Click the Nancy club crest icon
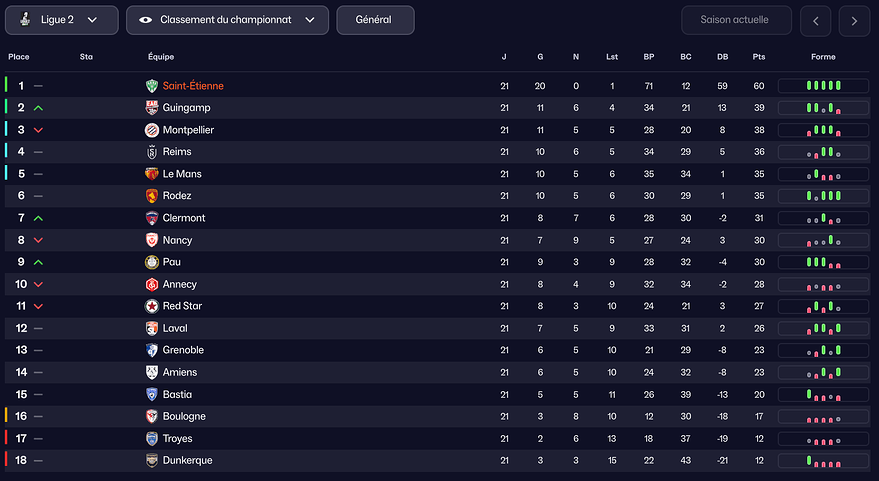This screenshot has height=481, width=879. tap(152, 240)
